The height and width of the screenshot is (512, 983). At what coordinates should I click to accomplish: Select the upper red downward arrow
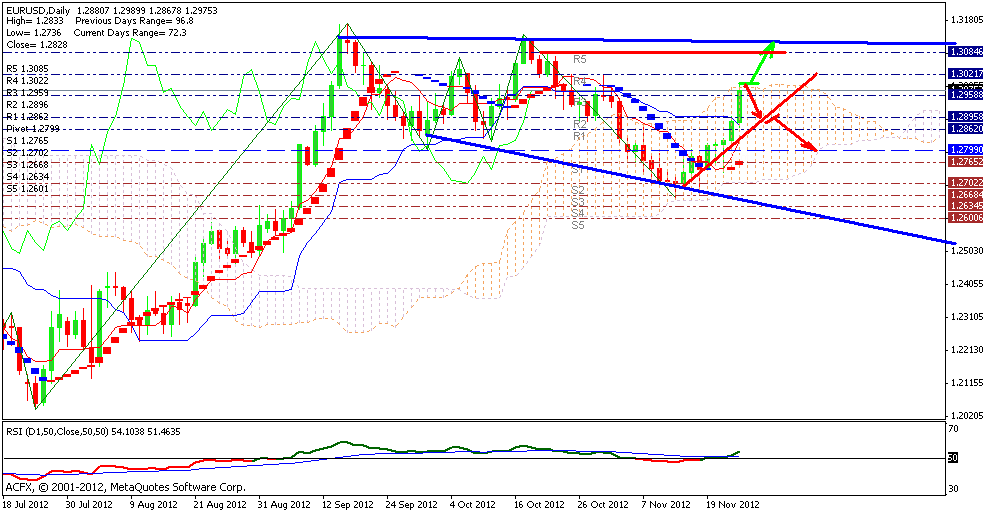tap(755, 101)
